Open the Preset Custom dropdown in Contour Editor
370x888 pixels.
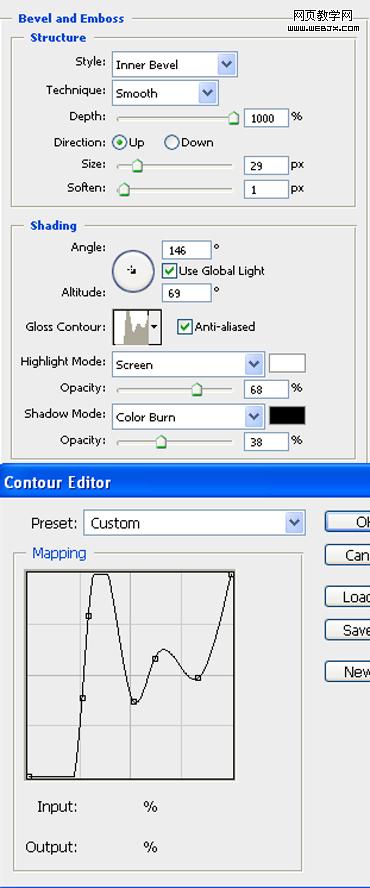(194, 522)
